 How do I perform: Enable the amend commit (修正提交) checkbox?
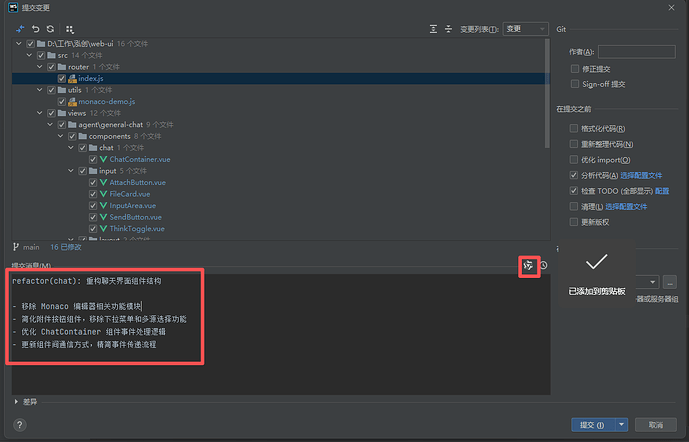(x=575, y=69)
